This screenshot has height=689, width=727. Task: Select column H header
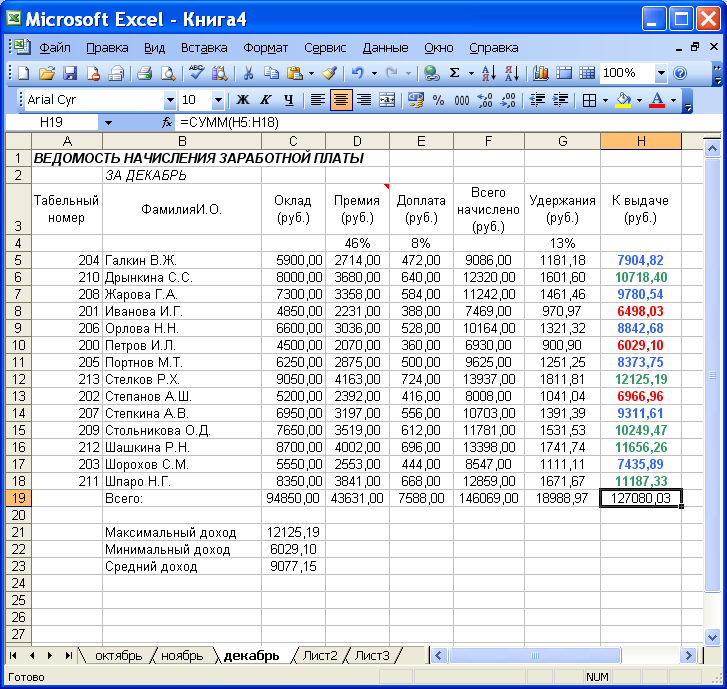pos(641,141)
